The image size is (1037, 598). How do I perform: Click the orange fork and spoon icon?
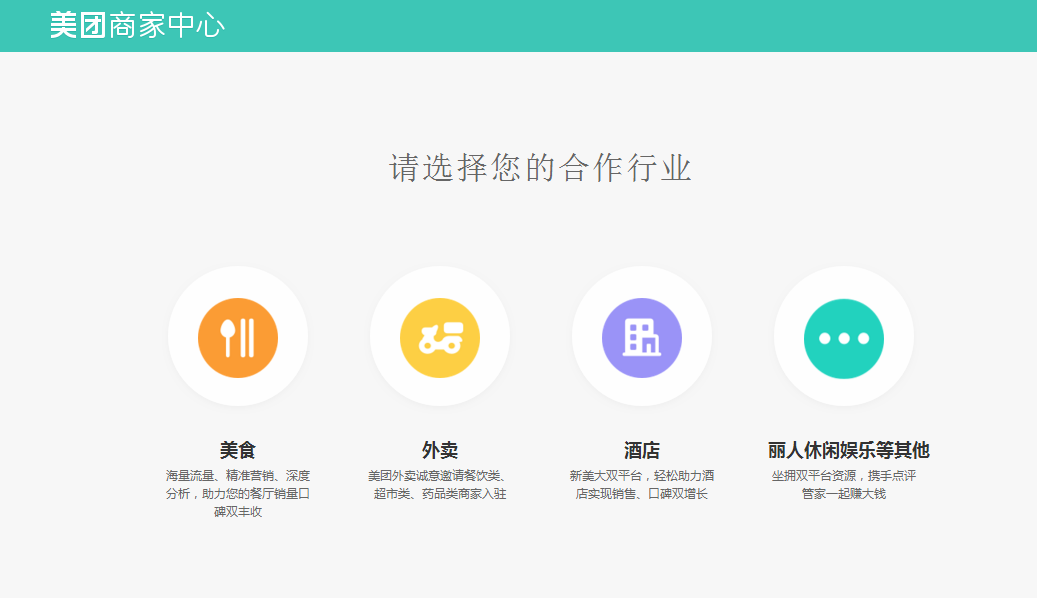[x=238, y=338]
